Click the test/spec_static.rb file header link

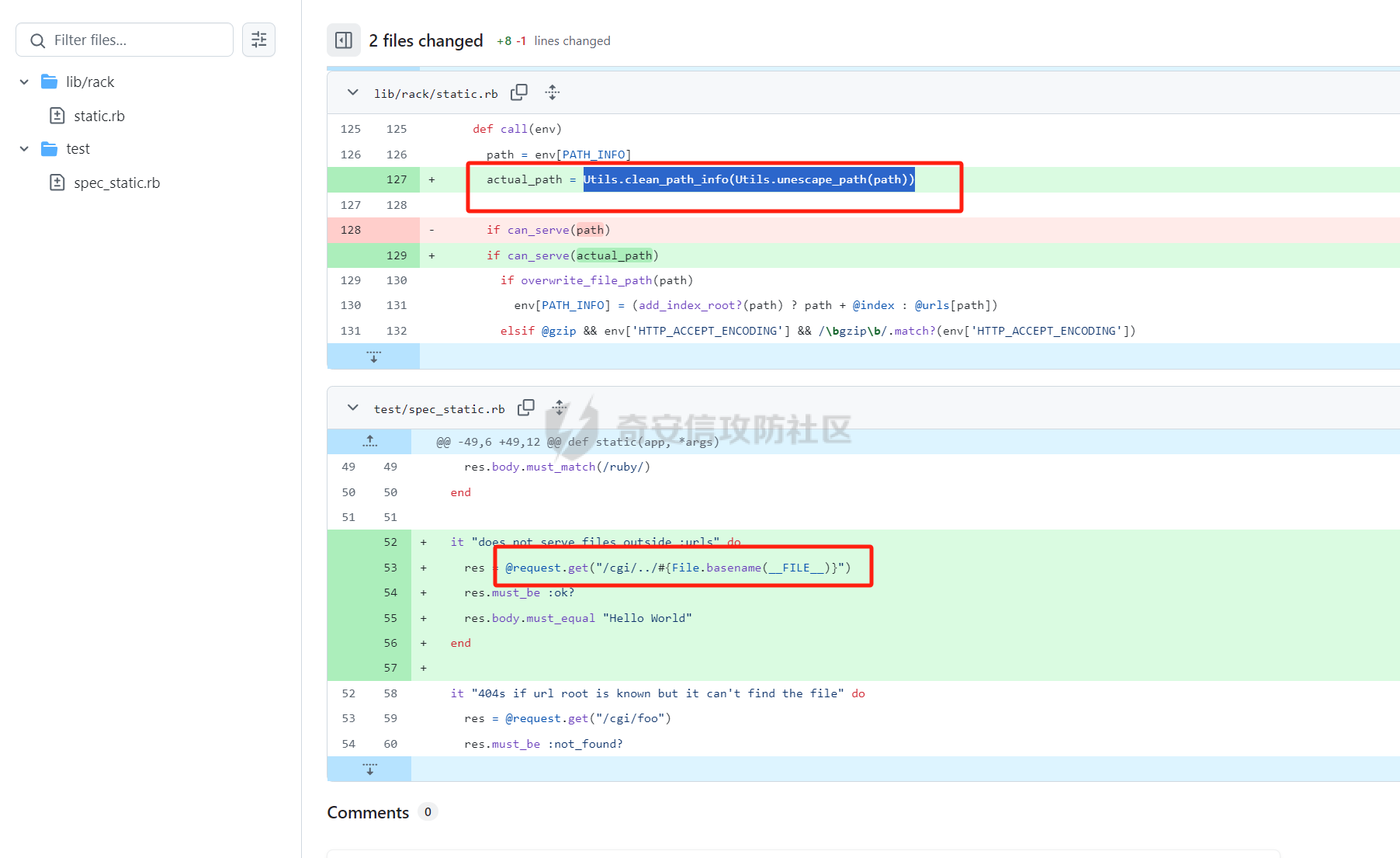point(439,408)
